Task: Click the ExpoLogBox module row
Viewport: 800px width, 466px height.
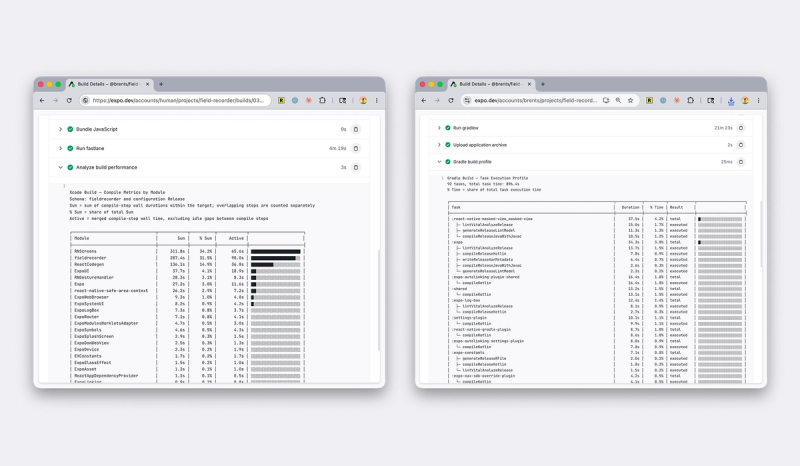Action: 187,310
